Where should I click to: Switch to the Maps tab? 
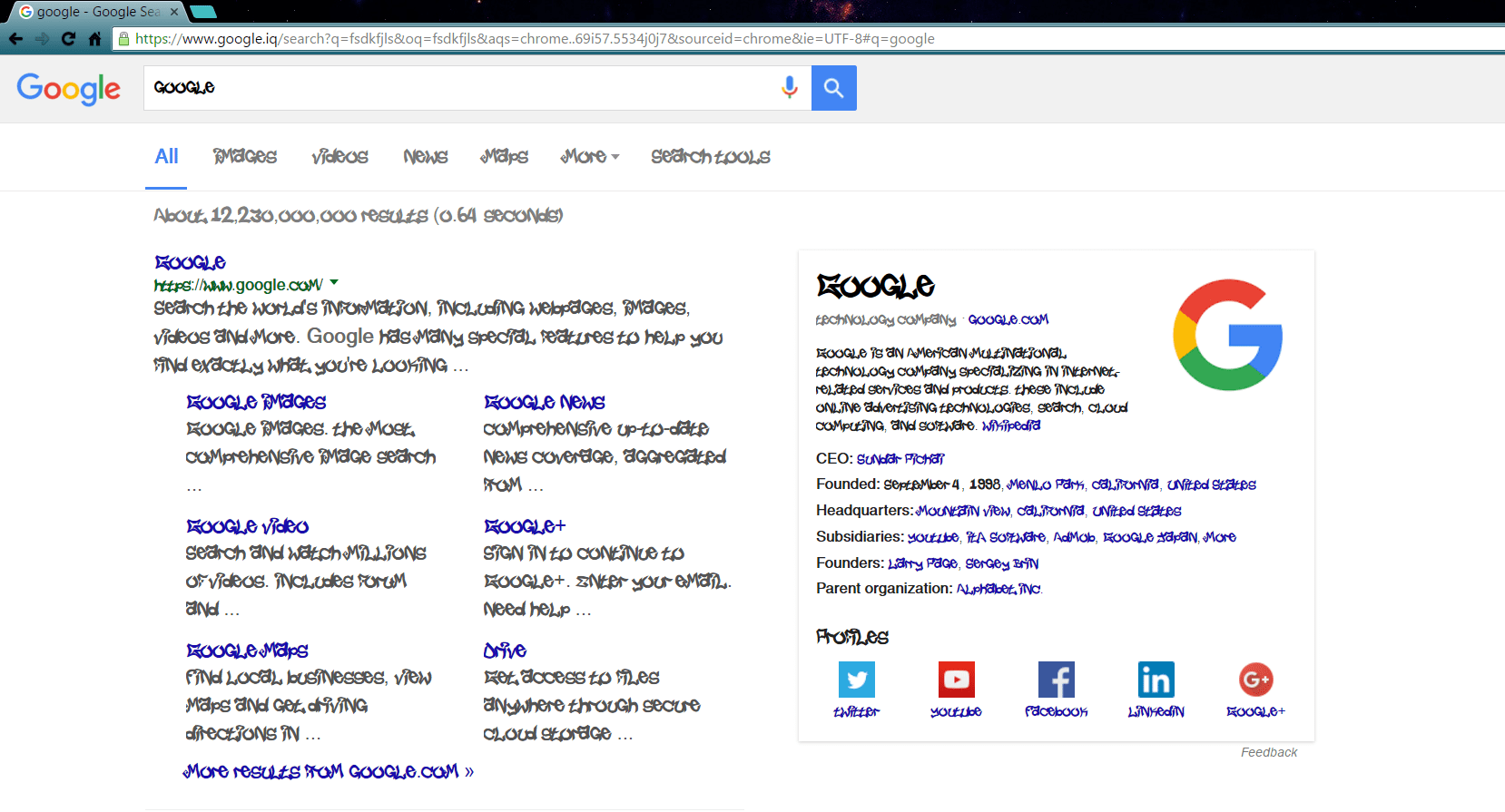505,157
